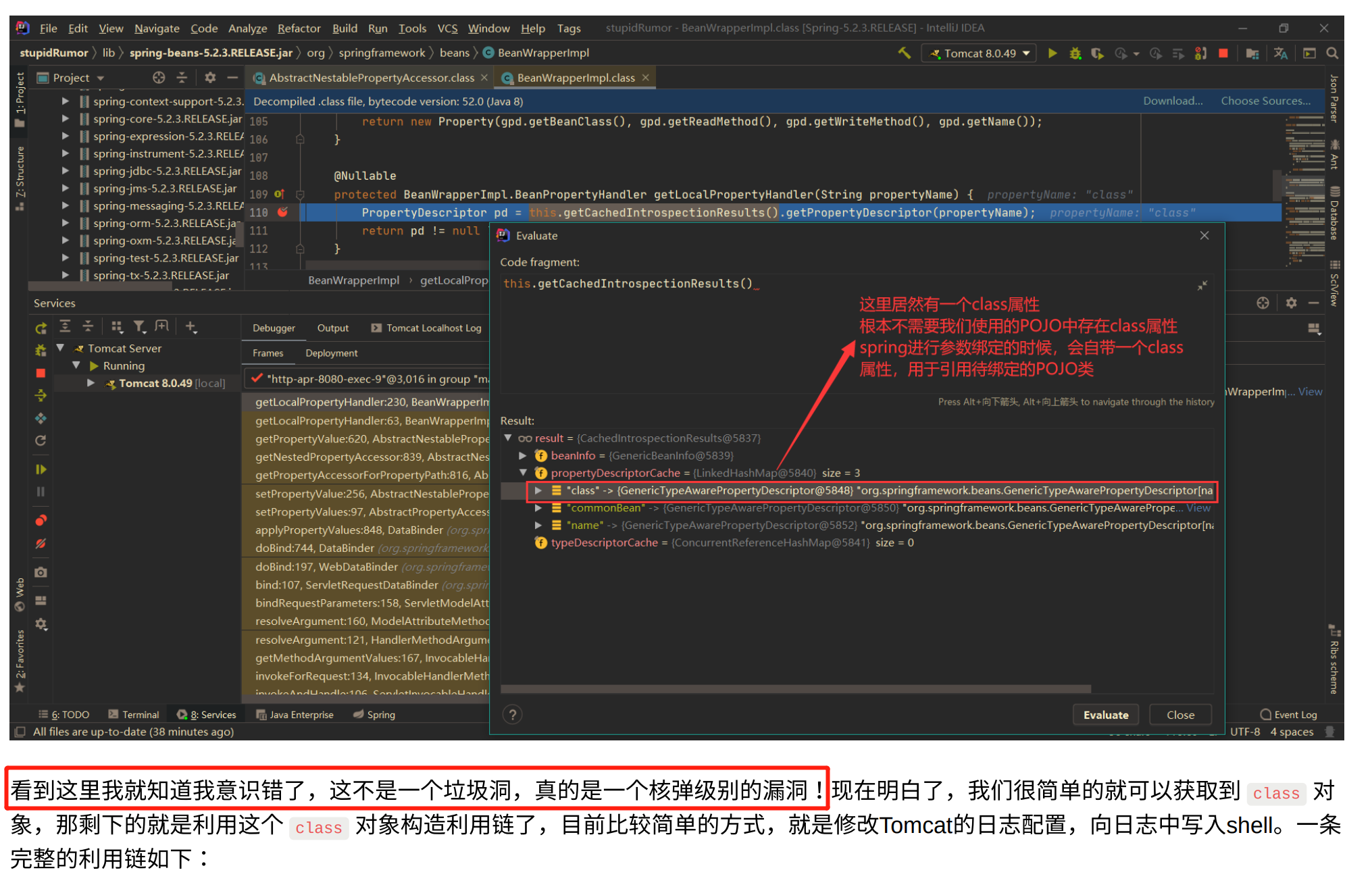The height and width of the screenshot is (887, 1372).
Task: Stop the running process with red square
Action: click(1223, 53)
